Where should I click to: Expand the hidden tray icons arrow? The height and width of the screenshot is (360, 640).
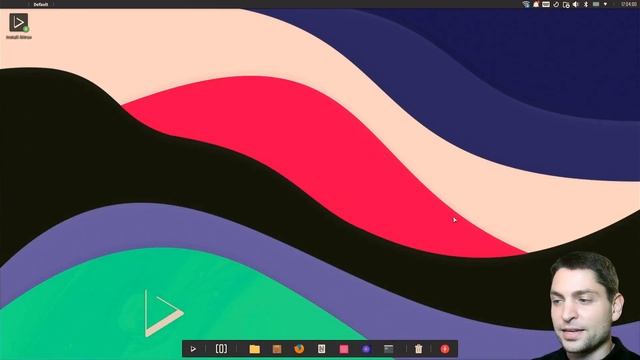605,4
